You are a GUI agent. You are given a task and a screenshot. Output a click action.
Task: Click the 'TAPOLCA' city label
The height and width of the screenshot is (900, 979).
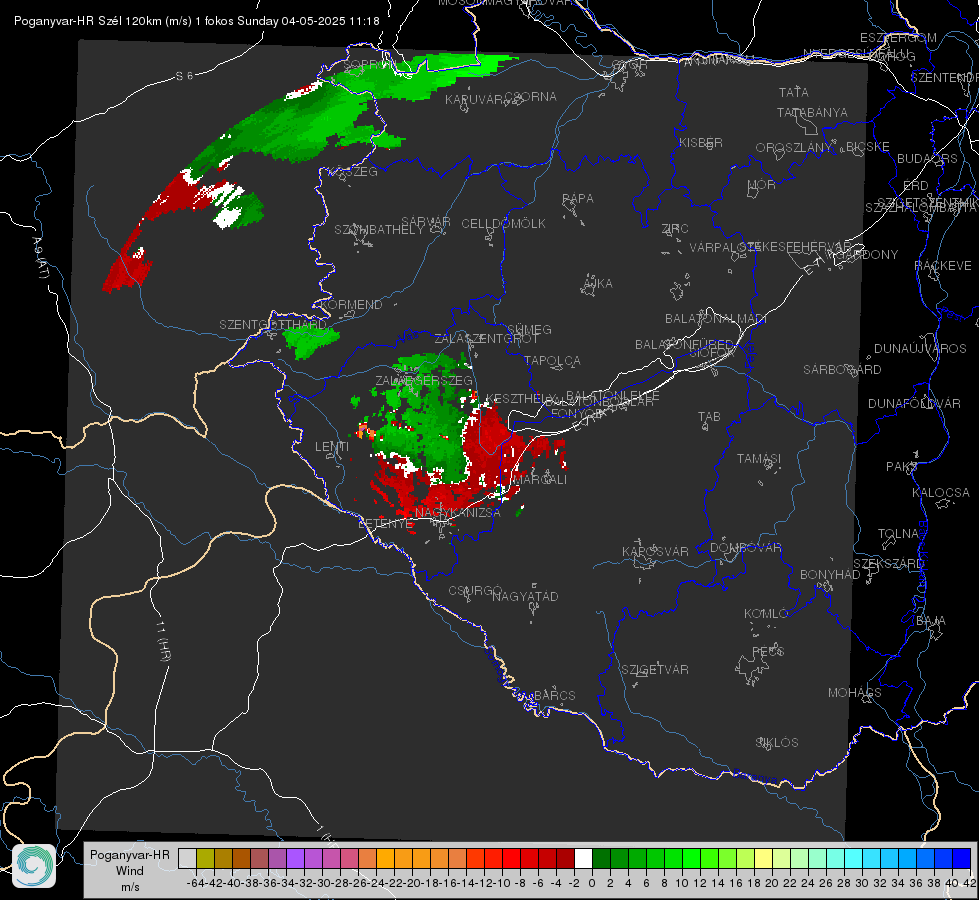coord(553,361)
